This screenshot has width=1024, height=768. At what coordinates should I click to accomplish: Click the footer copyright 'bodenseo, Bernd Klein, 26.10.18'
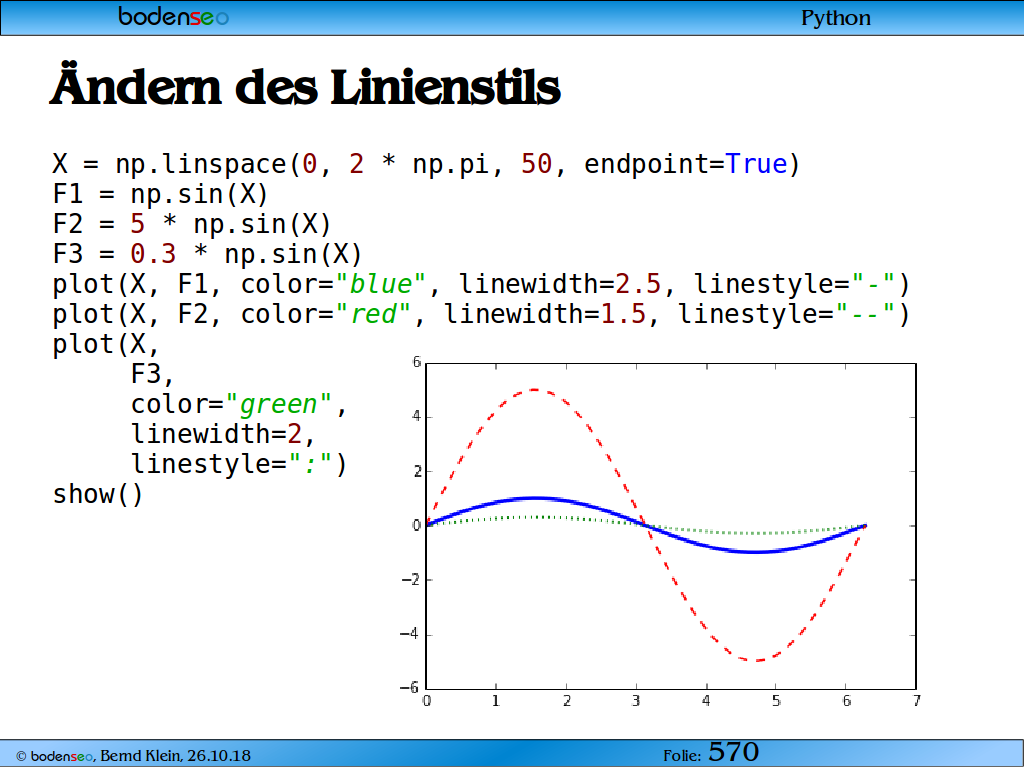click(133, 756)
